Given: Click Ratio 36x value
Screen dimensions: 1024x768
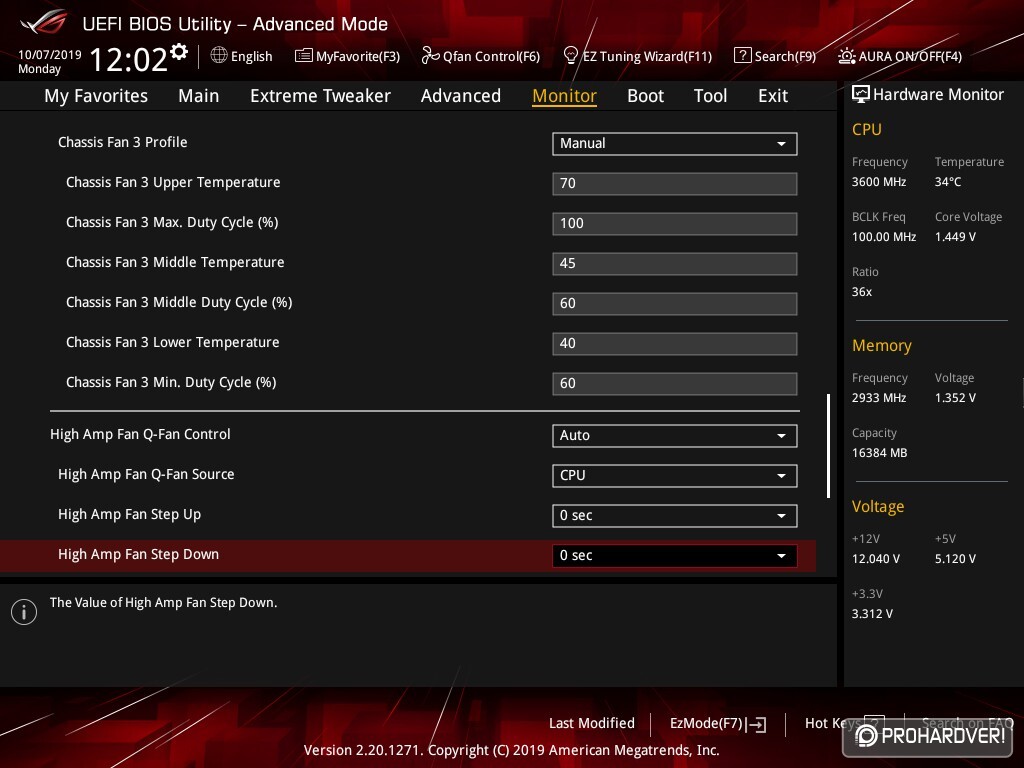Looking at the screenshot, I should 861,292.
